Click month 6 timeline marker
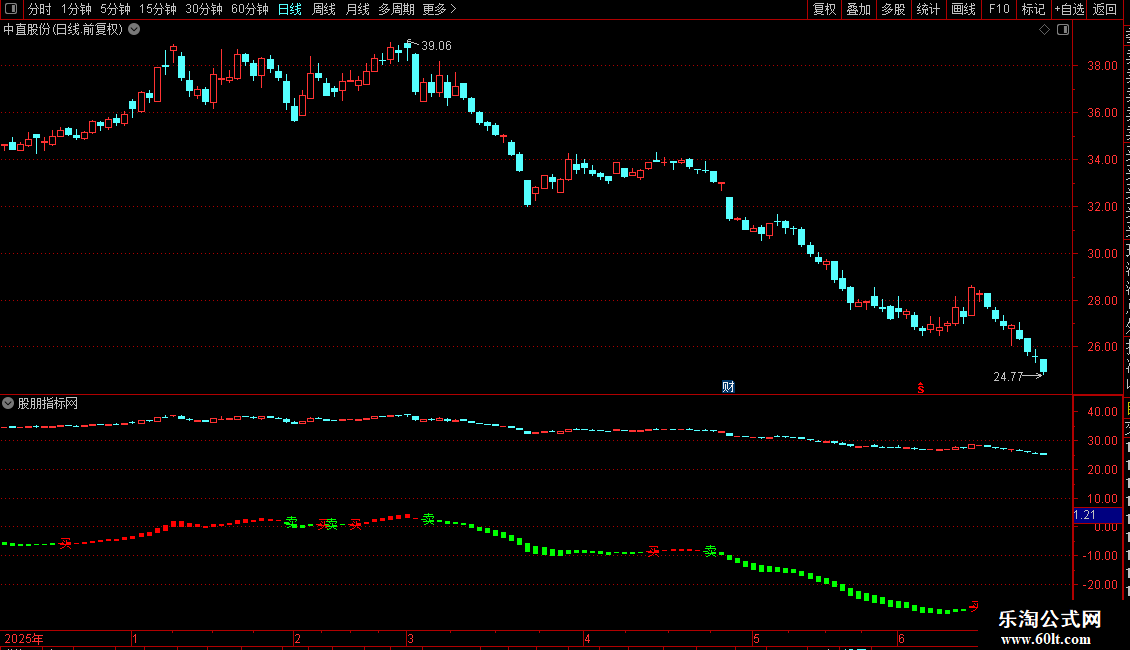The height and width of the screenshot is (650, 1130). click(902, 638)
